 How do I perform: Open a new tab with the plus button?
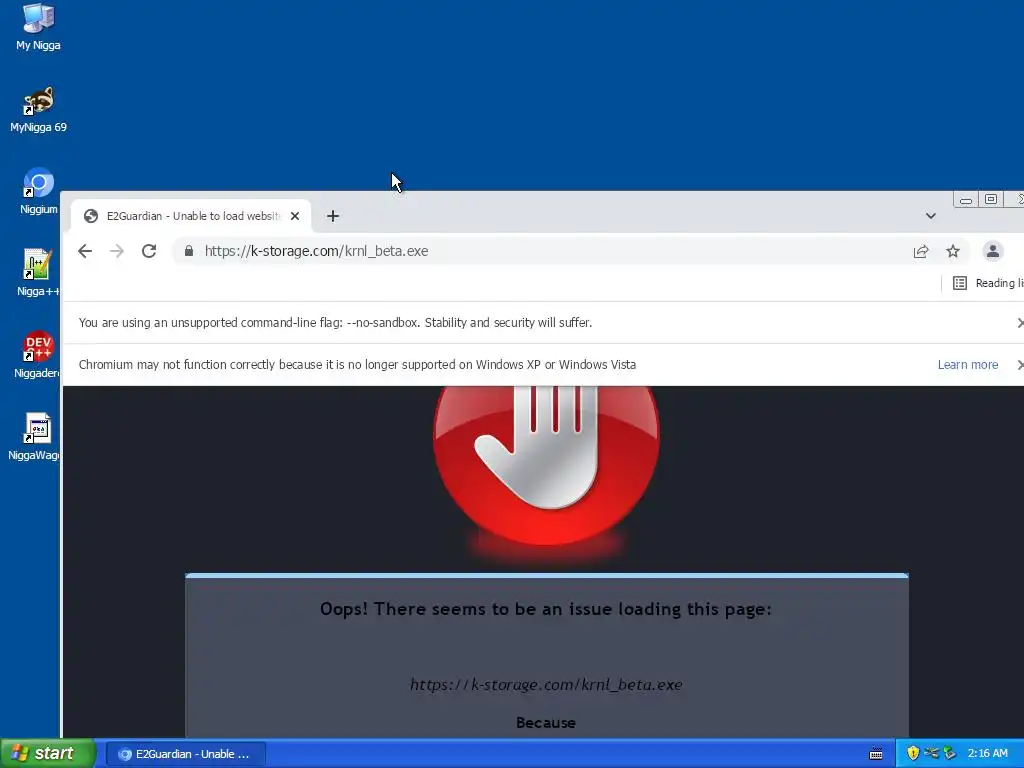332,216
